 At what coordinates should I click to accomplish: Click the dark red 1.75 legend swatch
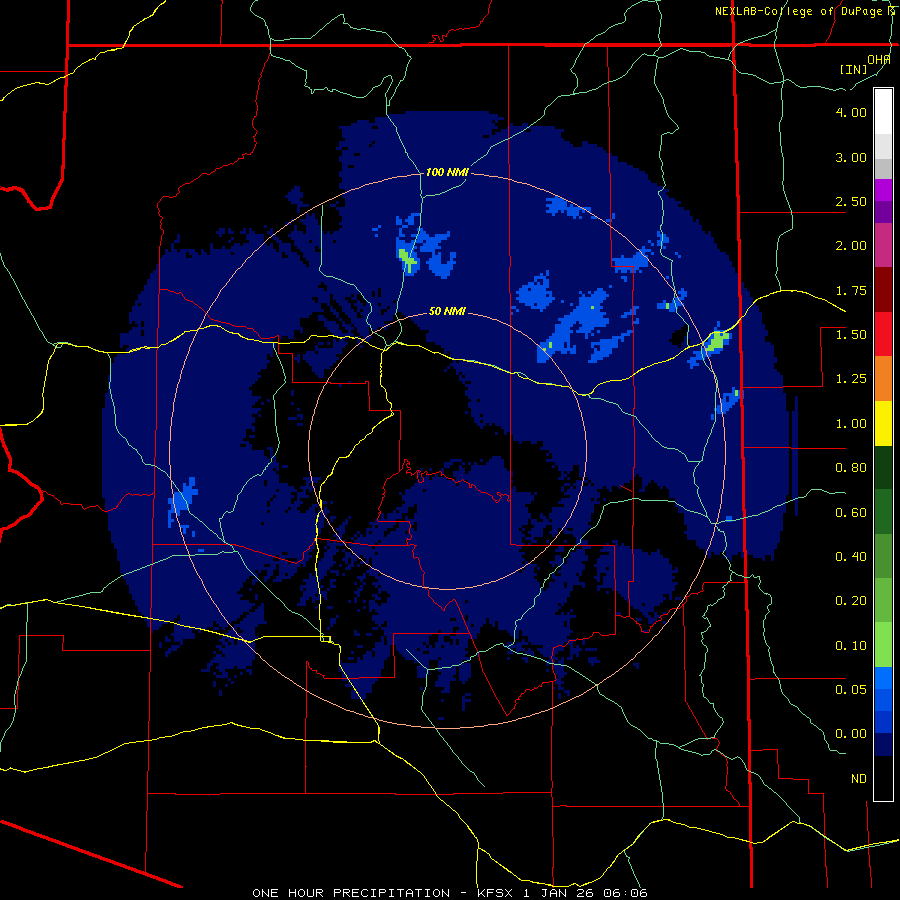coord(883,290)
